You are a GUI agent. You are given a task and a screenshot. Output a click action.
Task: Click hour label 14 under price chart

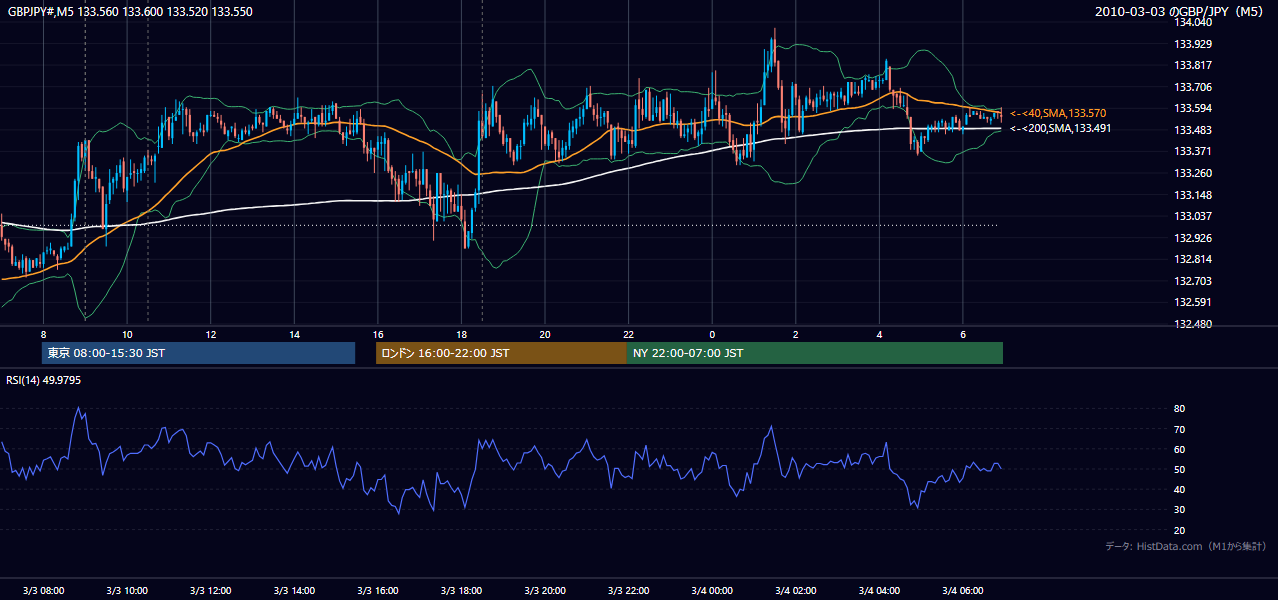click(294, 334)
